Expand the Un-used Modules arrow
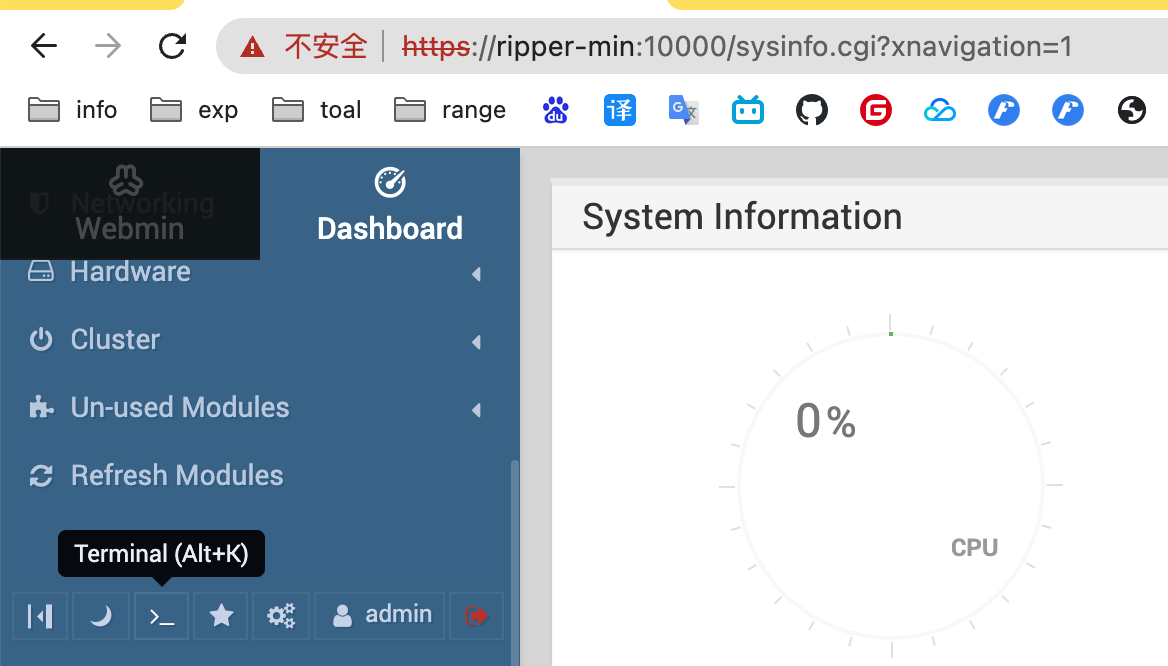The height and width of the screenshot is (666, 1168). (x=476, y=410)
